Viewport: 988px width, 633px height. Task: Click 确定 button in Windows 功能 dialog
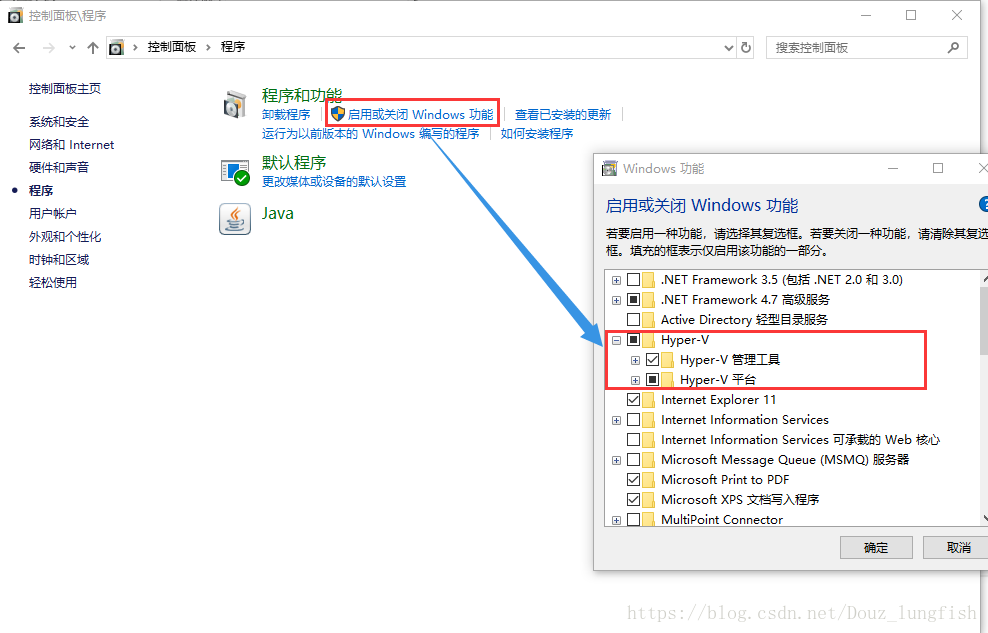pos(876,547)
